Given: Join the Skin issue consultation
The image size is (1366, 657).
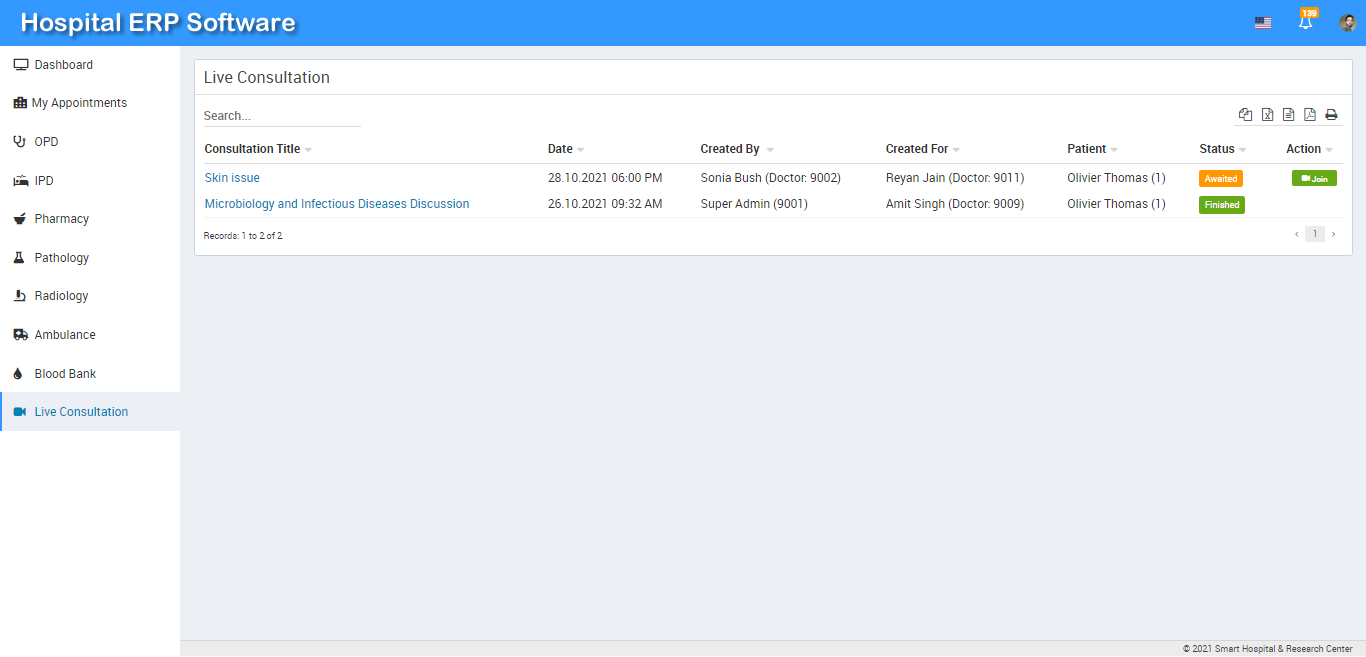Looking at the screenshot, I should pos(1314,179).
